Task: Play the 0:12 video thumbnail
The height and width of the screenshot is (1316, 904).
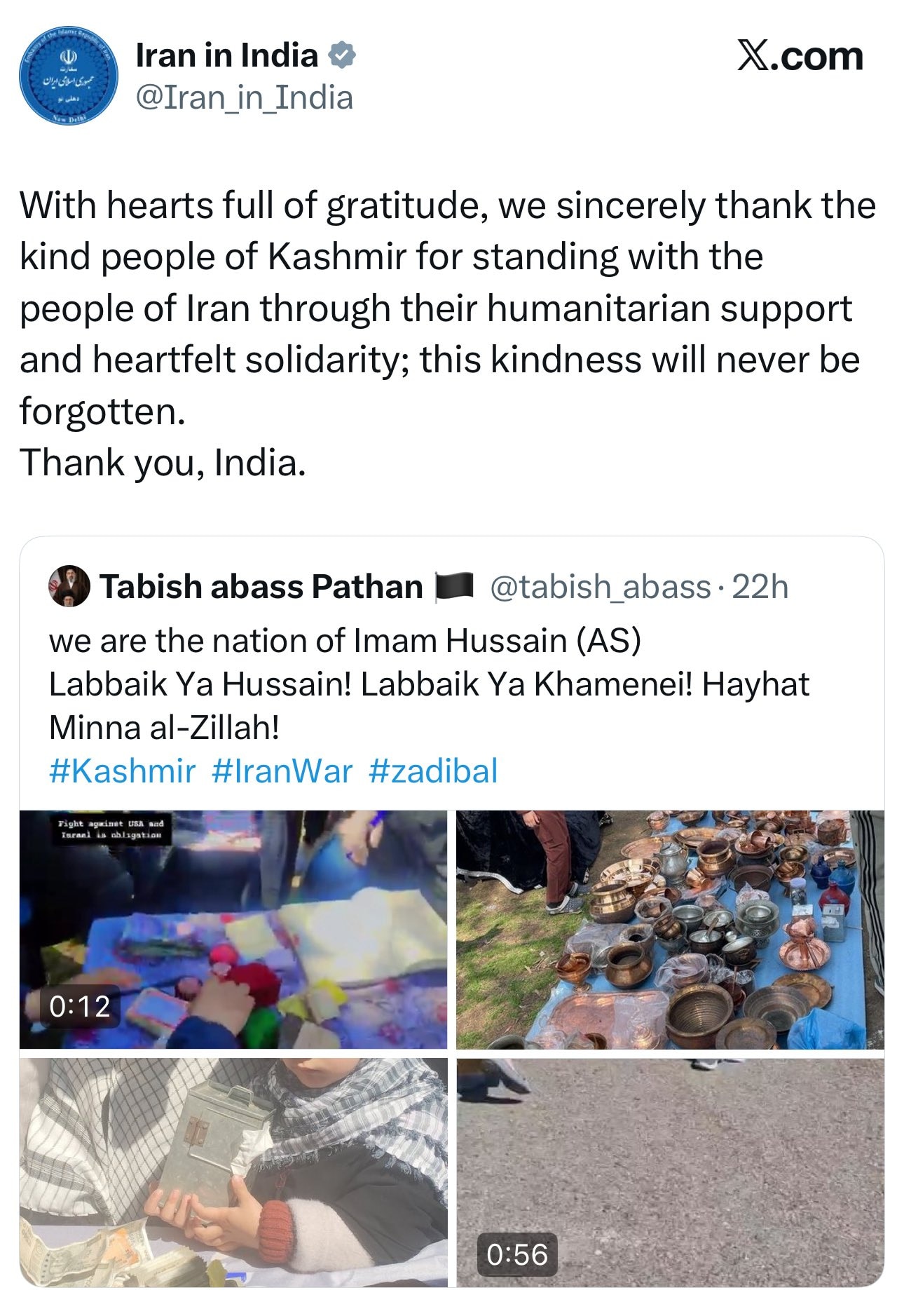Action: tap(233, 929)
